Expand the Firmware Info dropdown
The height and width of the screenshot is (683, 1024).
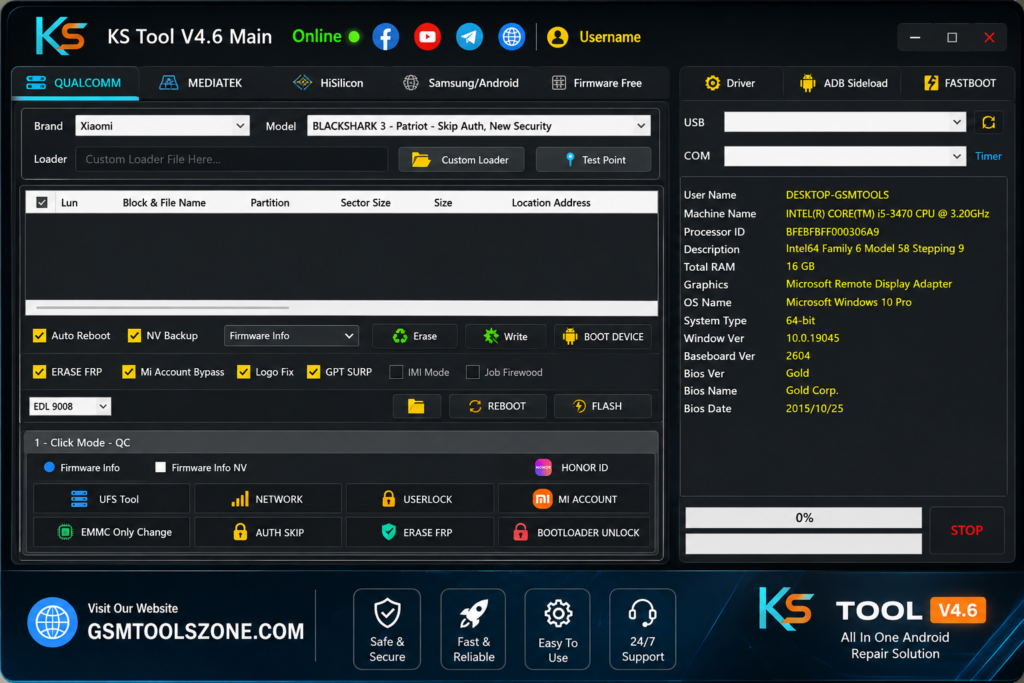[x=291, y=336]
